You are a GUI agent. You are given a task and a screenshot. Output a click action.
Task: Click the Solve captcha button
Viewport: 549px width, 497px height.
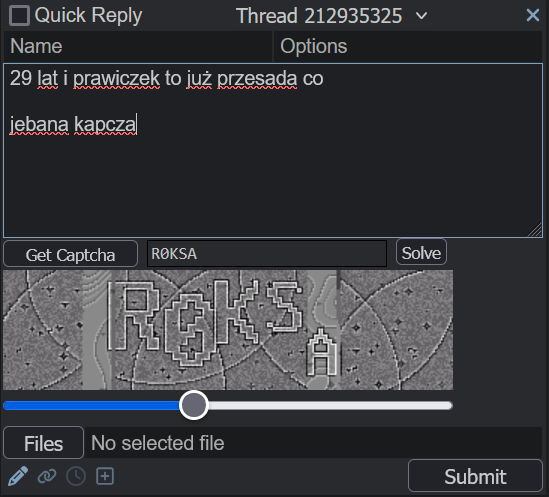click(421, 252)
